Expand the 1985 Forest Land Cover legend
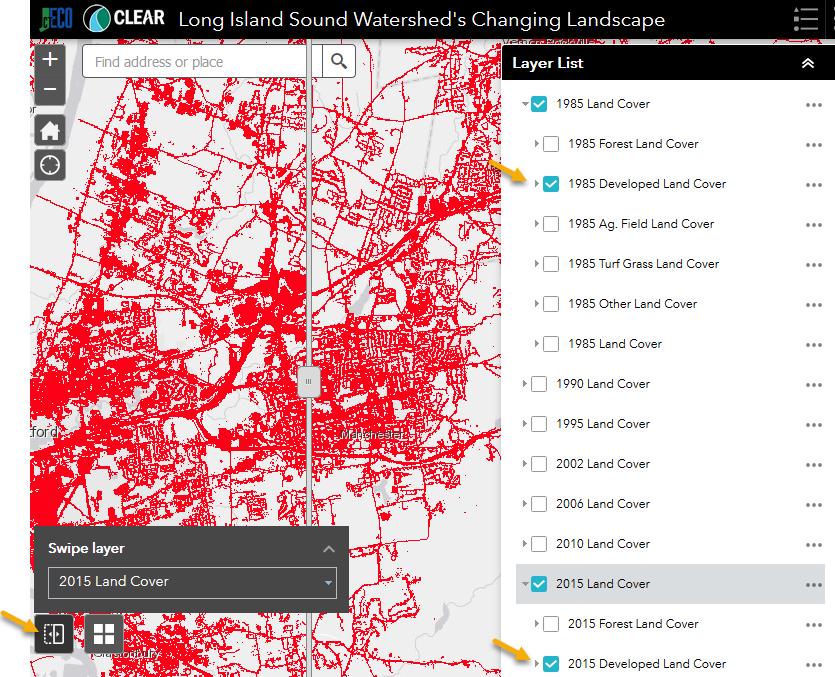835x677 pixels. click(x=537, y=143)
